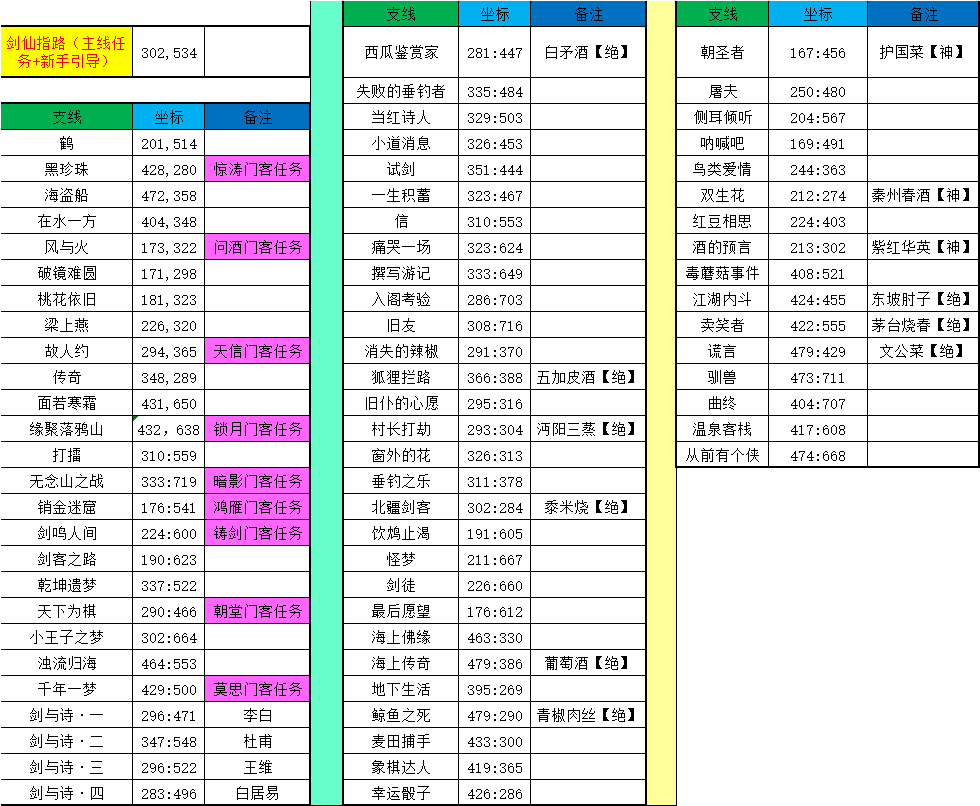Click the 幸运骰子 quest cell
The width and height of the screenshot is (980, 806).
(x=401, y=794)
